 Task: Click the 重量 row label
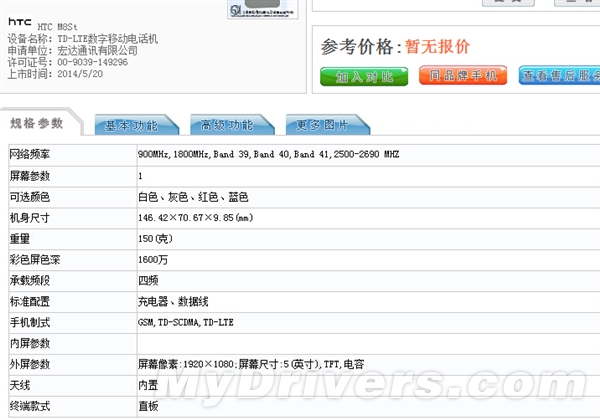pos(20,239)
